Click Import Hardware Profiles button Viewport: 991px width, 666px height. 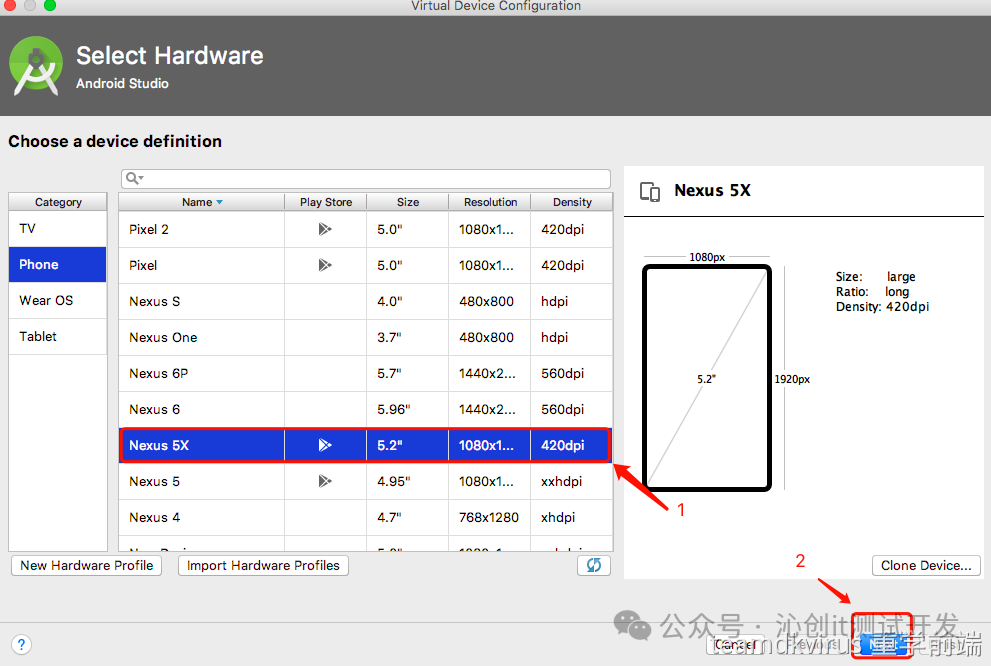click(x=264, y=566)
